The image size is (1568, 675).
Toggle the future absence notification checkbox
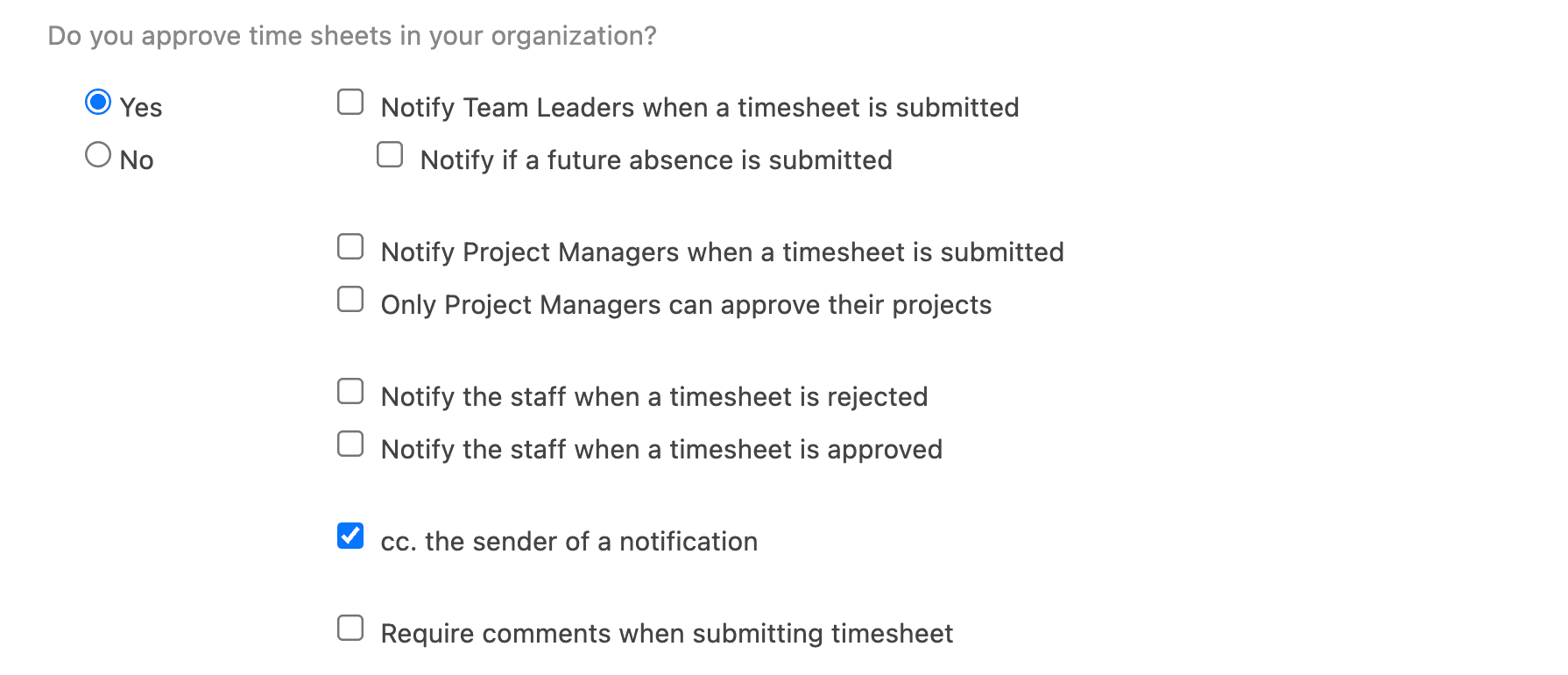pyautogui.click(x=390, y=154)
